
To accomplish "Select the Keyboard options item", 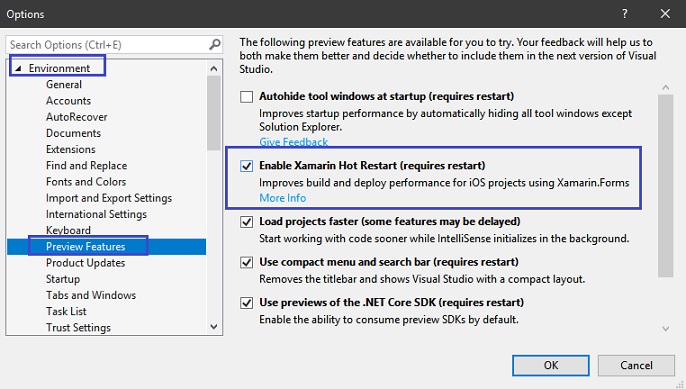I will pyautogui.click(x=68, y=230).
